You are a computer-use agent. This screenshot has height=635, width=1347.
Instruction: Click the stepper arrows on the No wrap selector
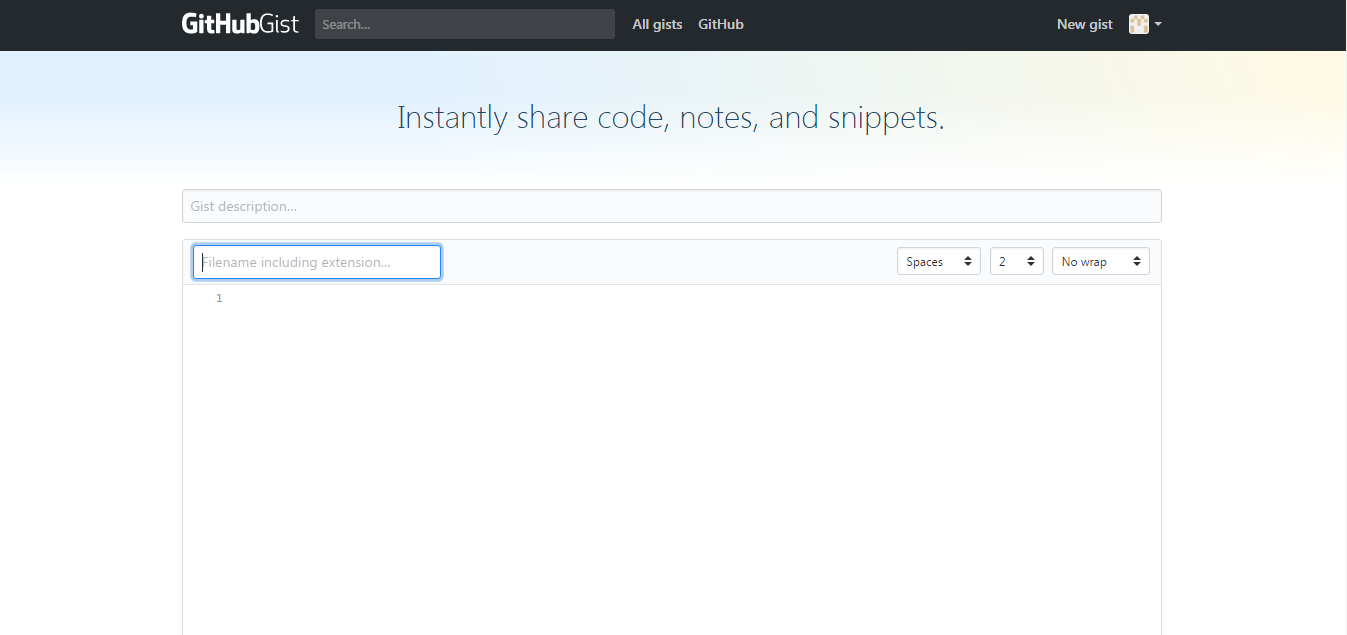click(x=1137, y=261)
